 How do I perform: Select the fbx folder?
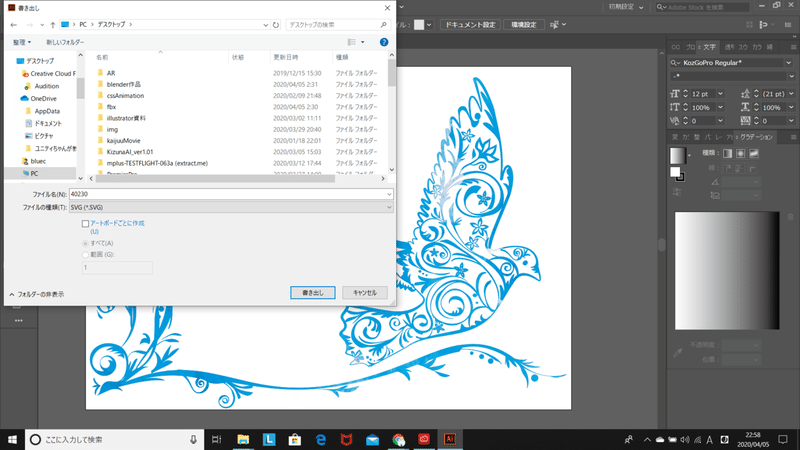coord(111,107)
